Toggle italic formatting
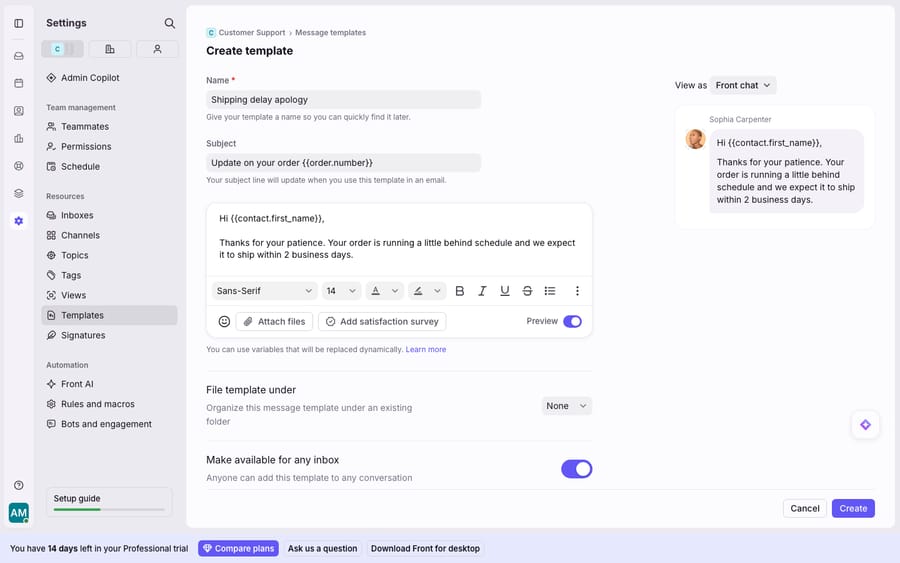 point(482,291)
